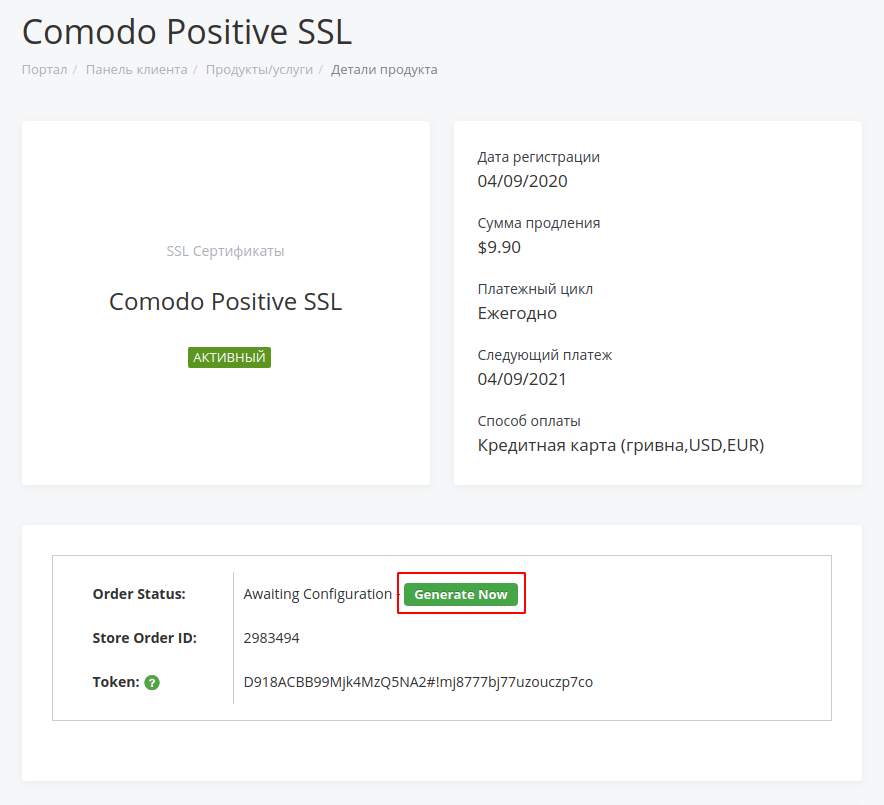Click the Awaiting Configuration status text

point(317,594)
